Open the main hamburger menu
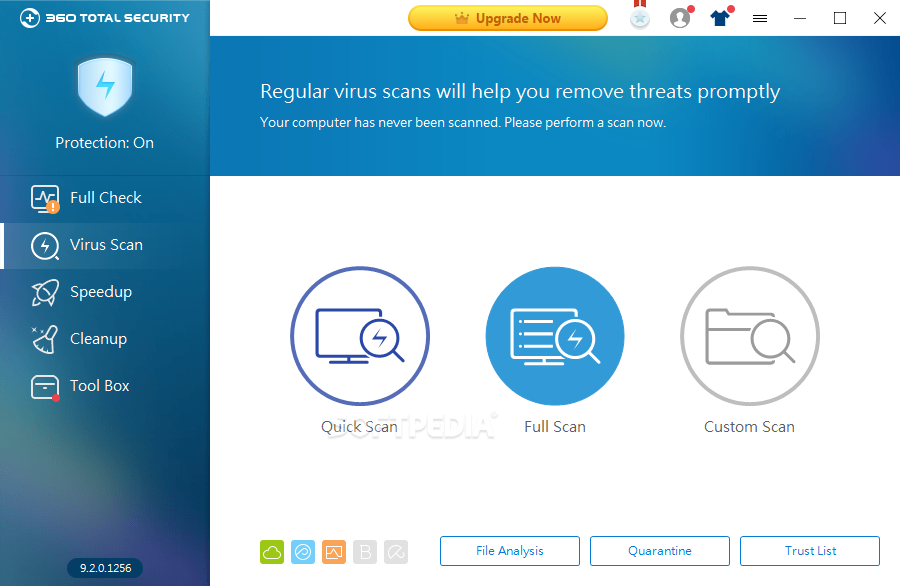The height and width of the screenshot is (586, 900). 760,19
